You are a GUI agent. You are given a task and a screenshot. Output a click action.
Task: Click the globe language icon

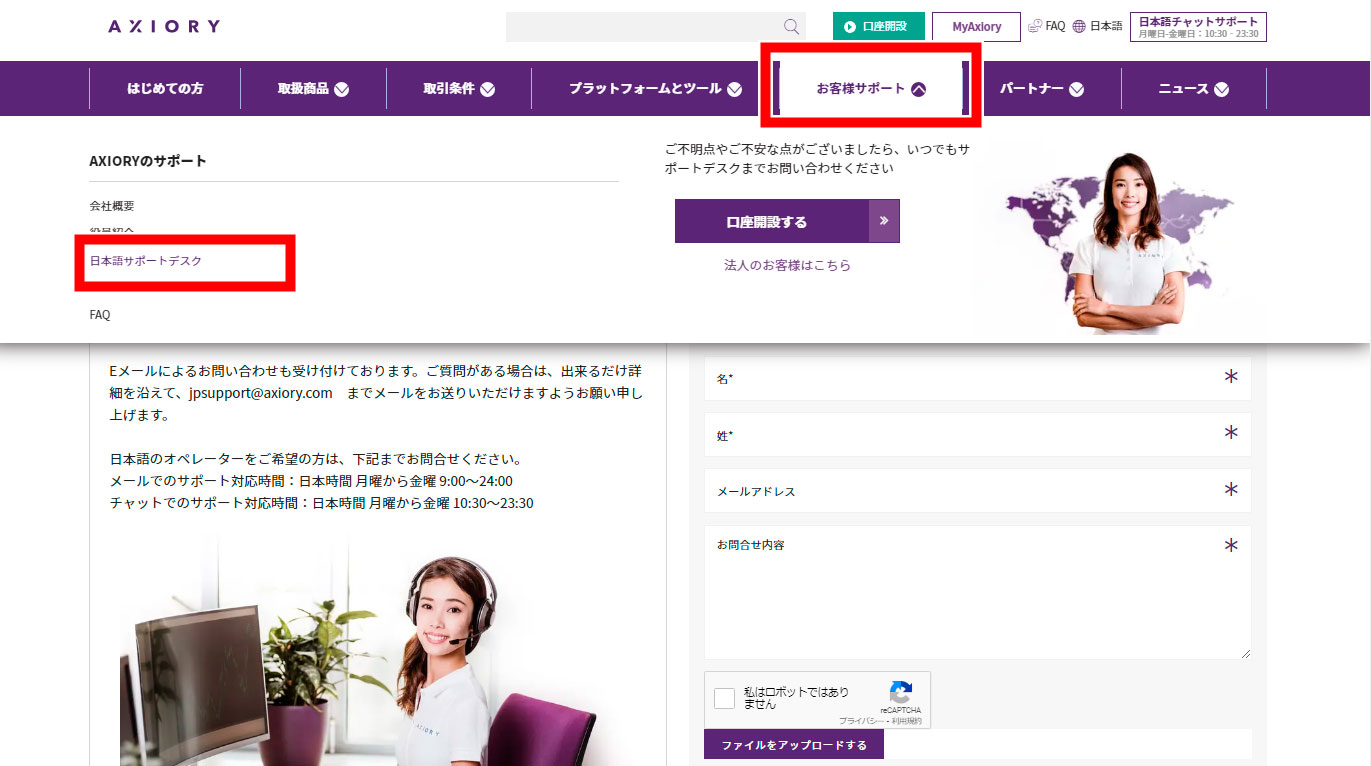(1079, 27)
